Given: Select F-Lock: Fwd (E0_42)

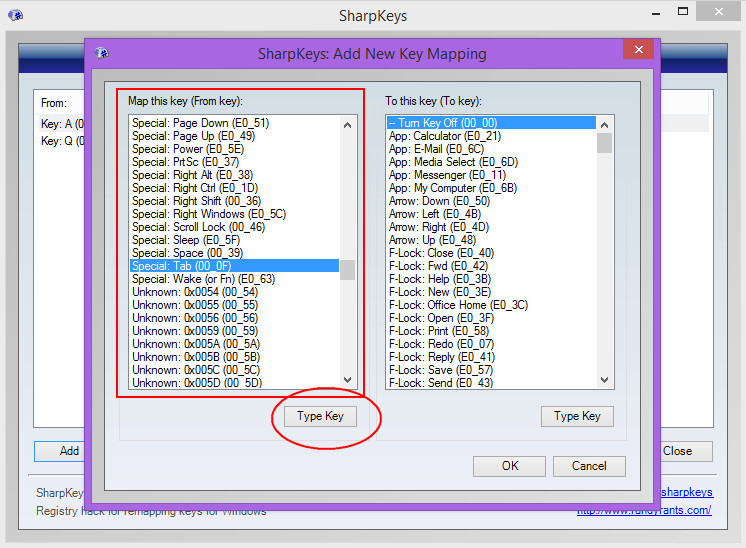Looking at the screenshot, I should click(x=491, y=266).
